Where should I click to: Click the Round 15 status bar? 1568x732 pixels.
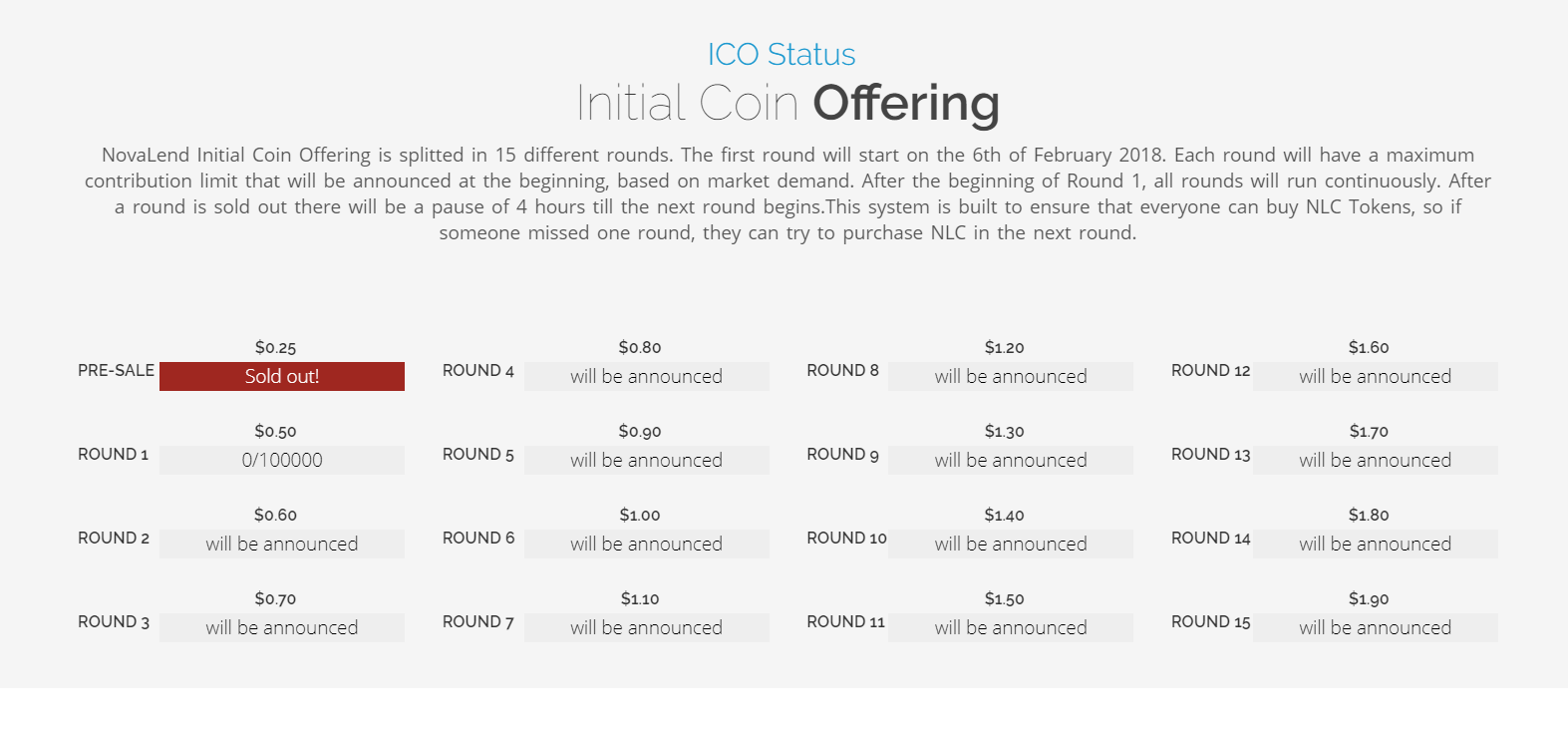(x=1376, y=627)
